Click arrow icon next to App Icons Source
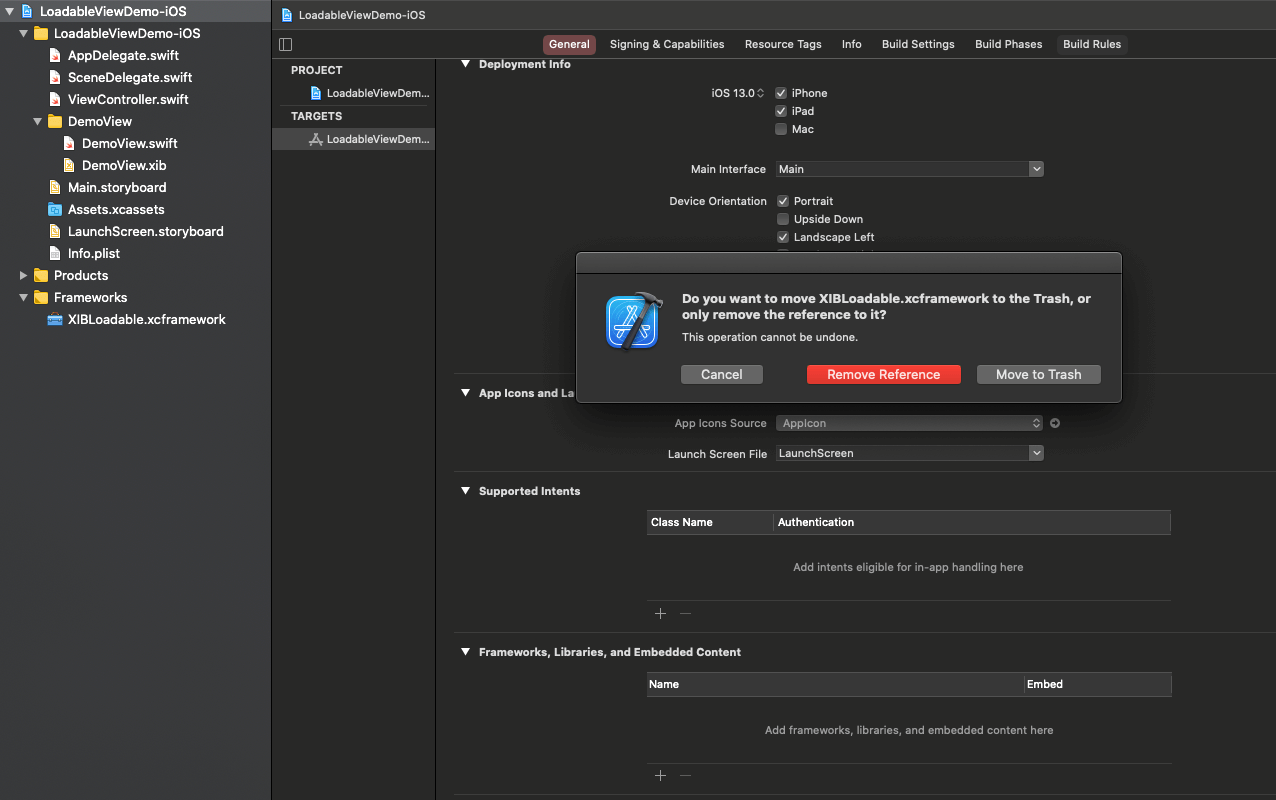Viewport: 1276px width, 800px height. click(x=1055, y=423)
